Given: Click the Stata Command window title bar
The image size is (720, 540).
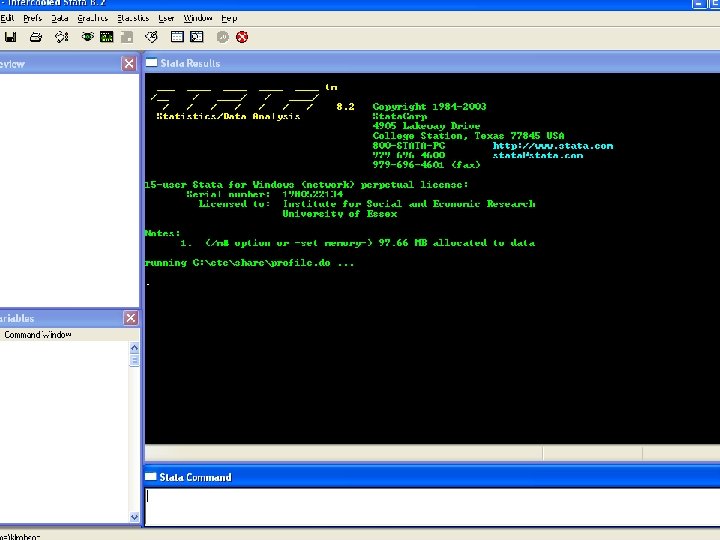Looking at the screenshot, I should tap(432, 477).
